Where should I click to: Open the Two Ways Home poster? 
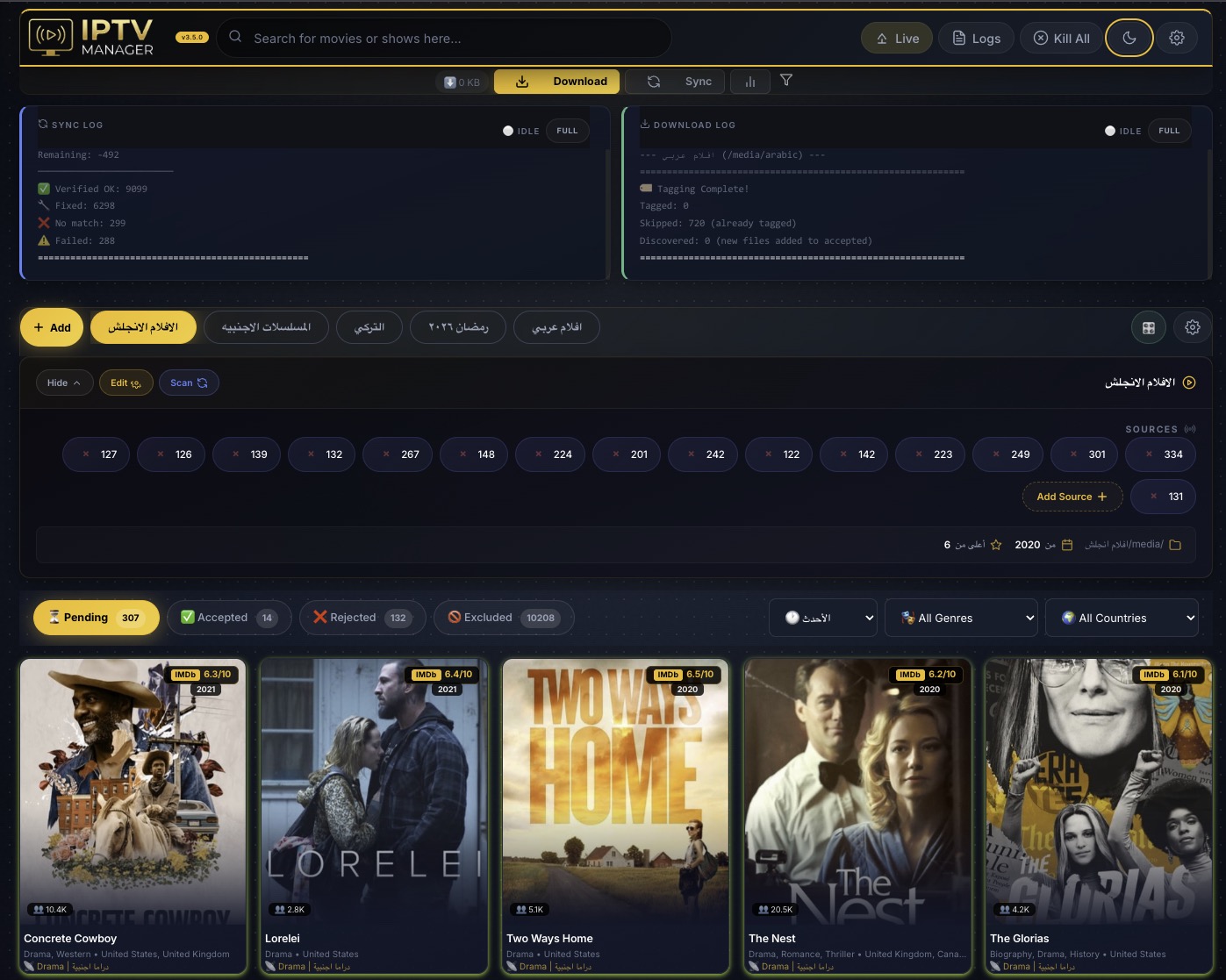point(615,792)
